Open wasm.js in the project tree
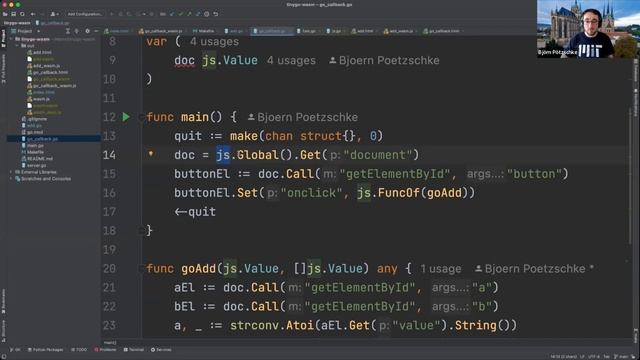The height and width of the screenshot is (360, 640). click(41, 99)
